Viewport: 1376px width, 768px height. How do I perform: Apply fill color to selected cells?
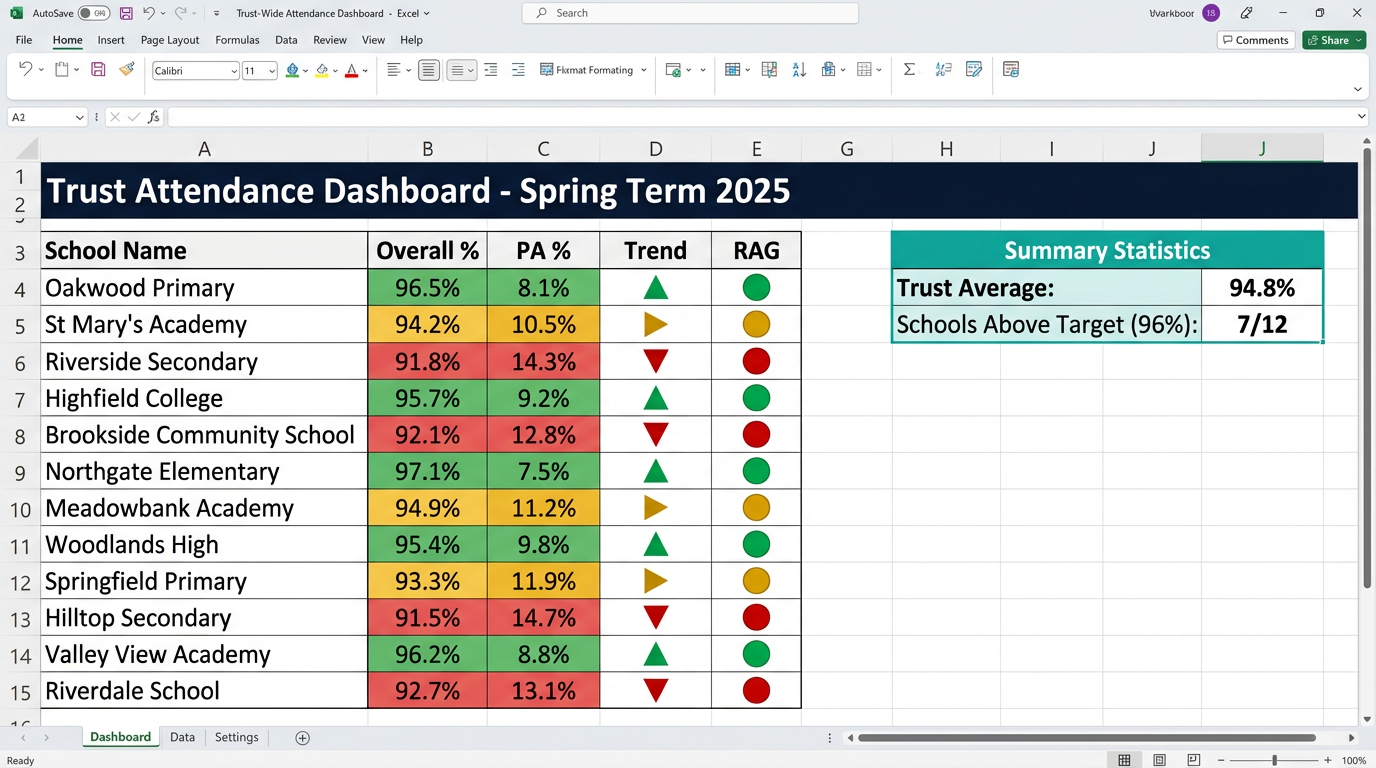[x=322, y=70]
